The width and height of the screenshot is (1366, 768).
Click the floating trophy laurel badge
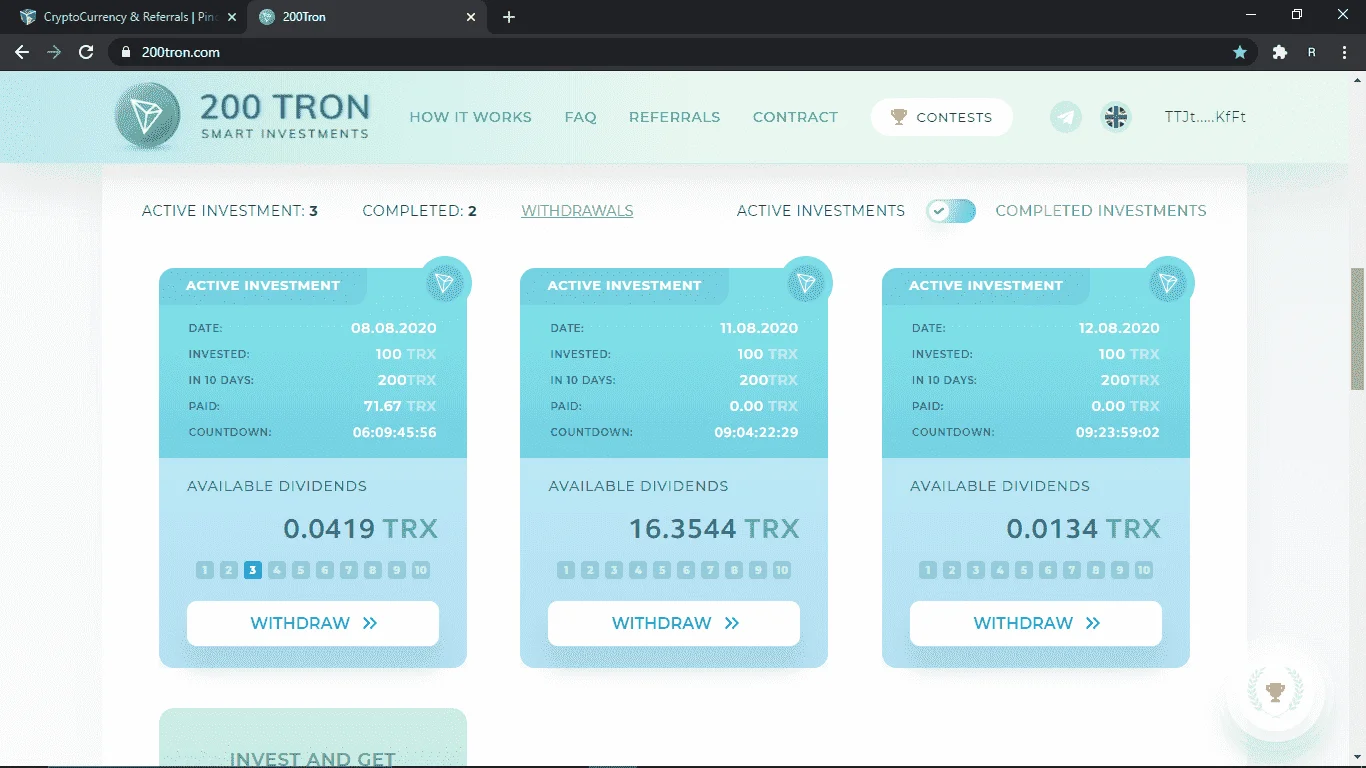(x=1275, y=691)
